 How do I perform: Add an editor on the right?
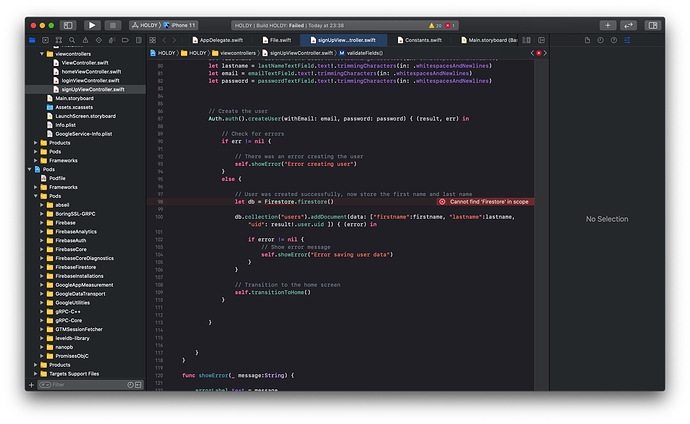point(541,40)
